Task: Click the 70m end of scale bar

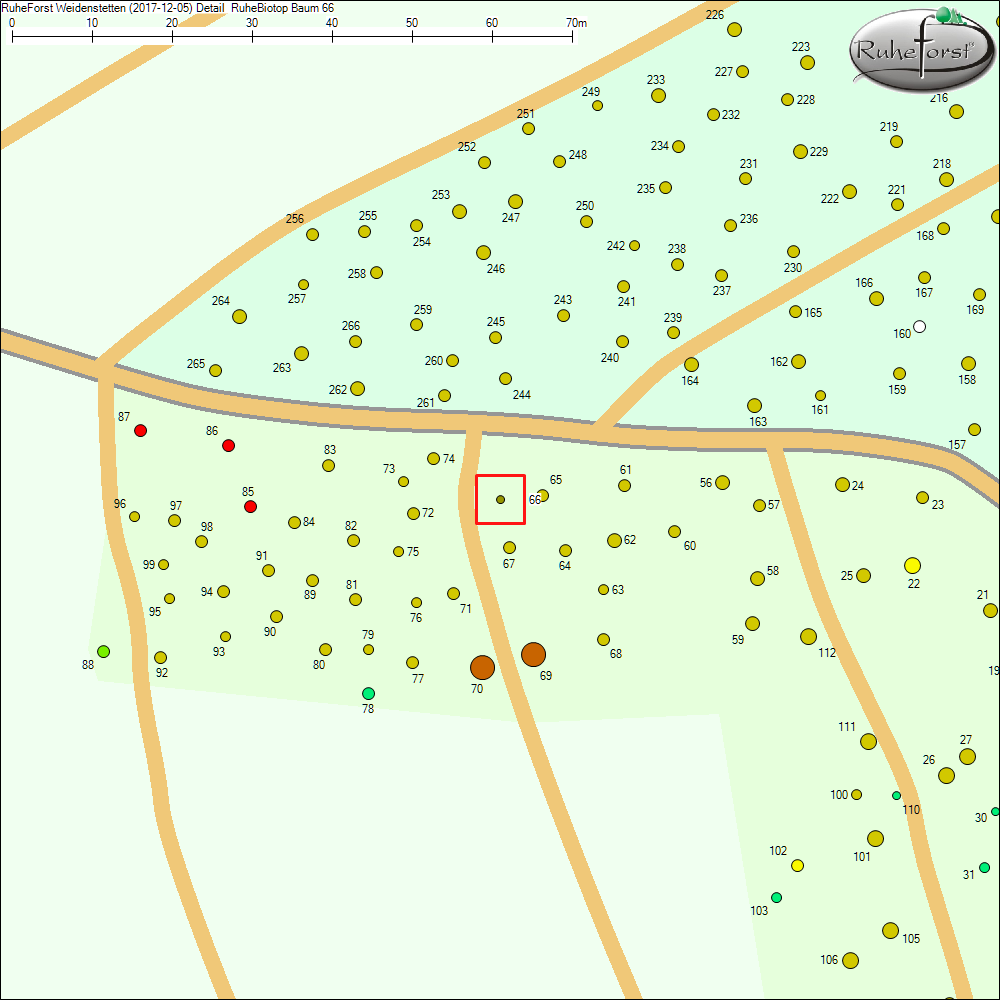Action: (573, 36)
